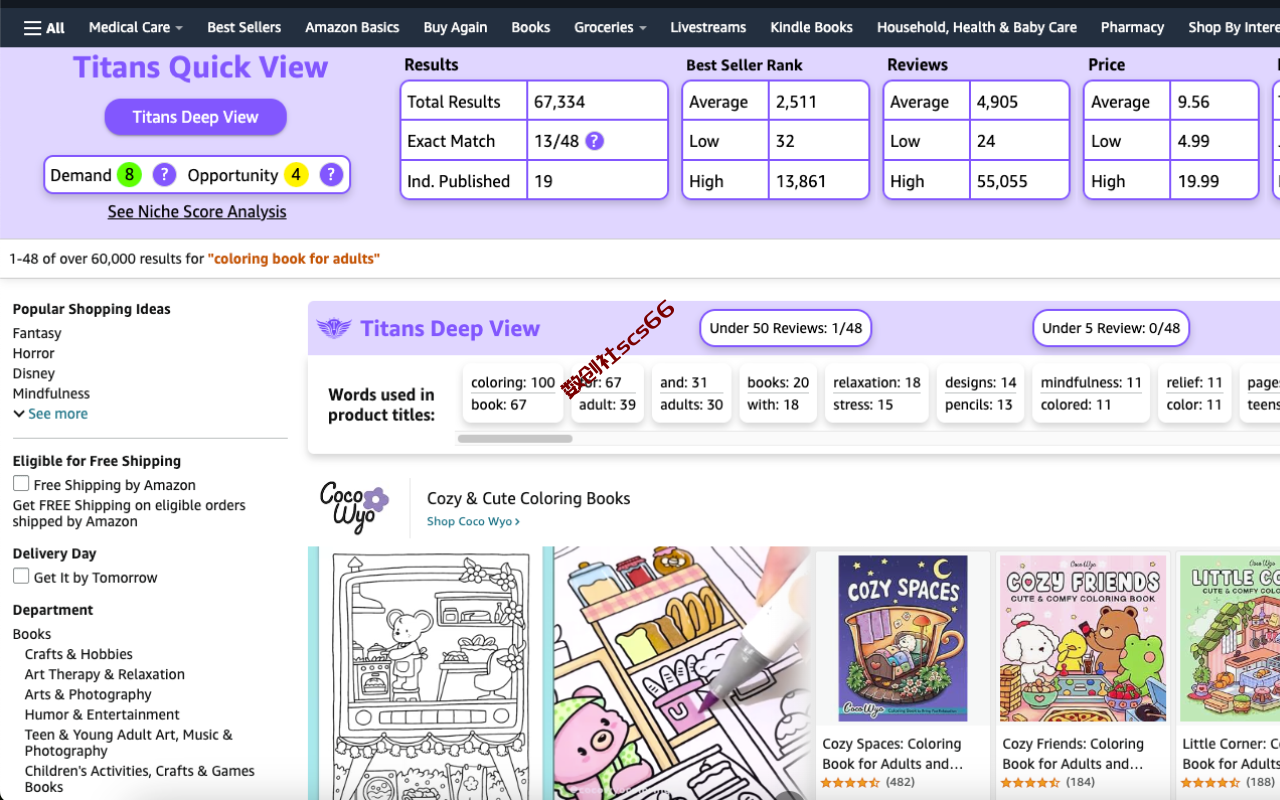The height and width of the screenshot is (800, 1280).
Task: Click the title words horizontal scrollbar
Action: pos(515,438)
